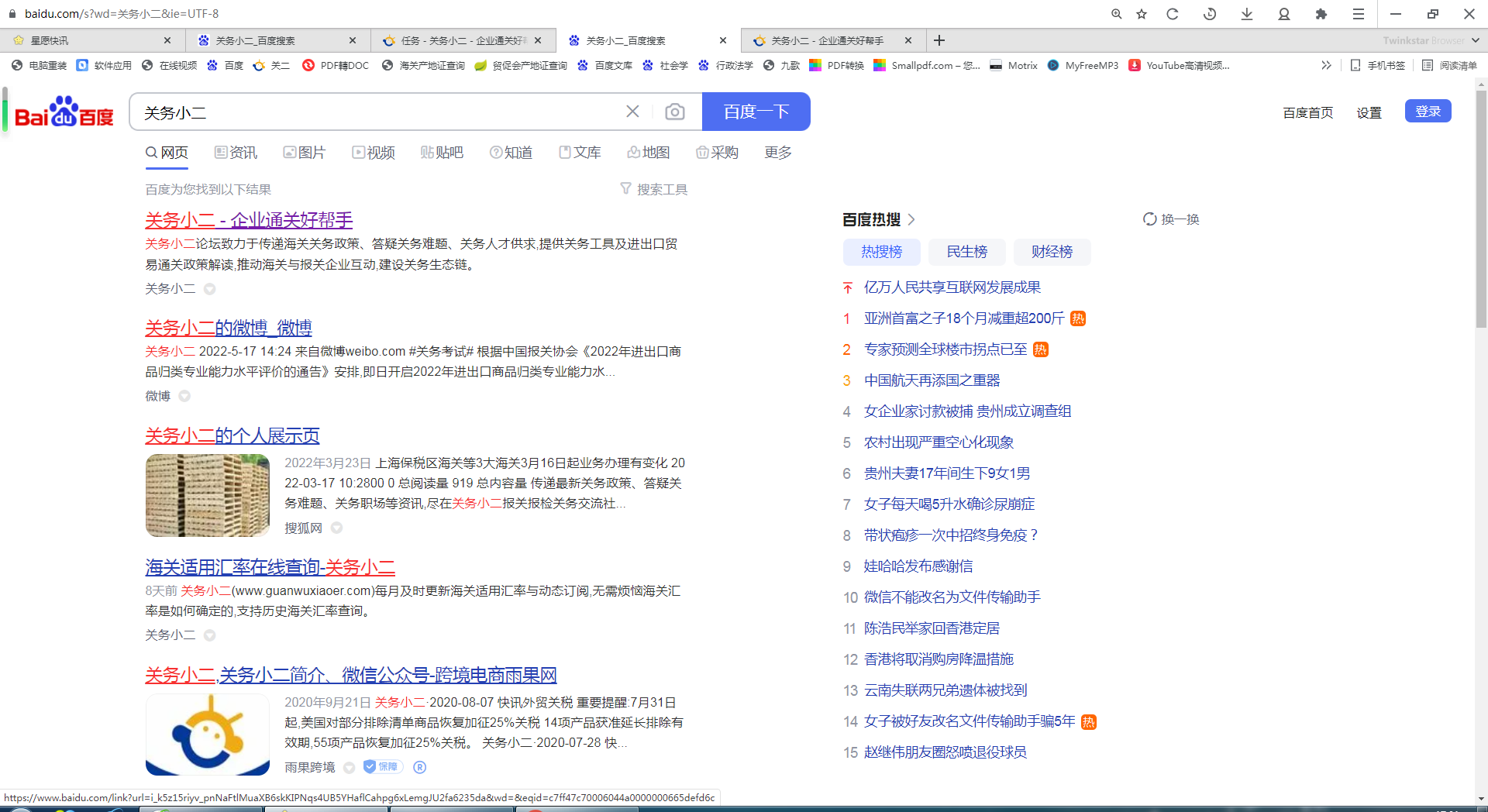Close the 星愿快讯 tab
This screenshot has height=812, width=1488.
coord(167,40)
